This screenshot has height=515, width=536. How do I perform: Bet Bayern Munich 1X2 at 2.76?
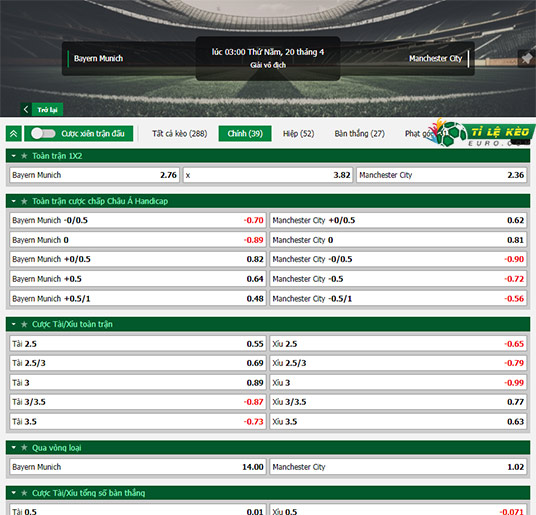click(x=94, y=175)
